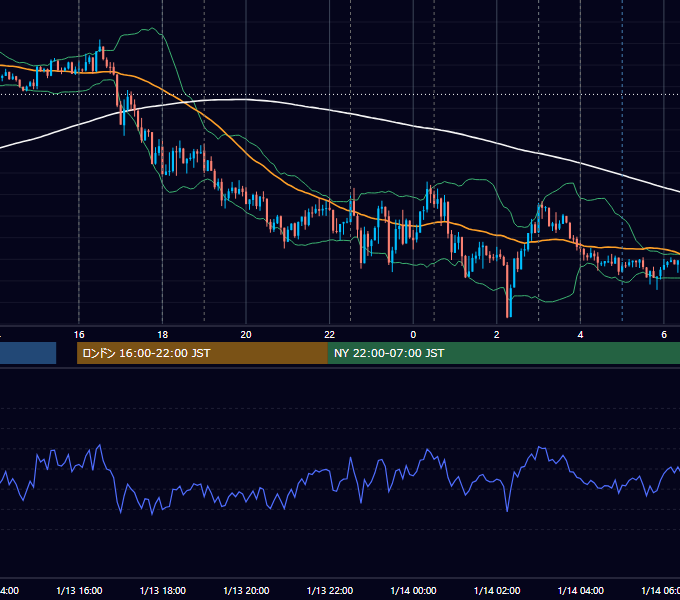Viewport: 680px width, 600px height.
Task: Click the 18 hour axis label
Action: (x=162, y=335)
